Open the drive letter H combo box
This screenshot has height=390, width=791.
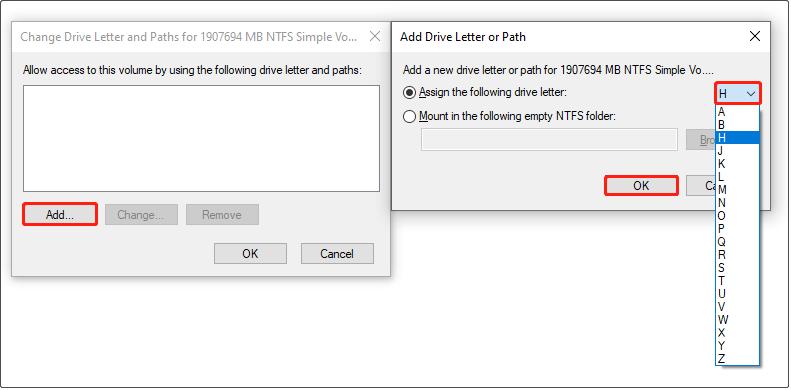pos(738,93)
